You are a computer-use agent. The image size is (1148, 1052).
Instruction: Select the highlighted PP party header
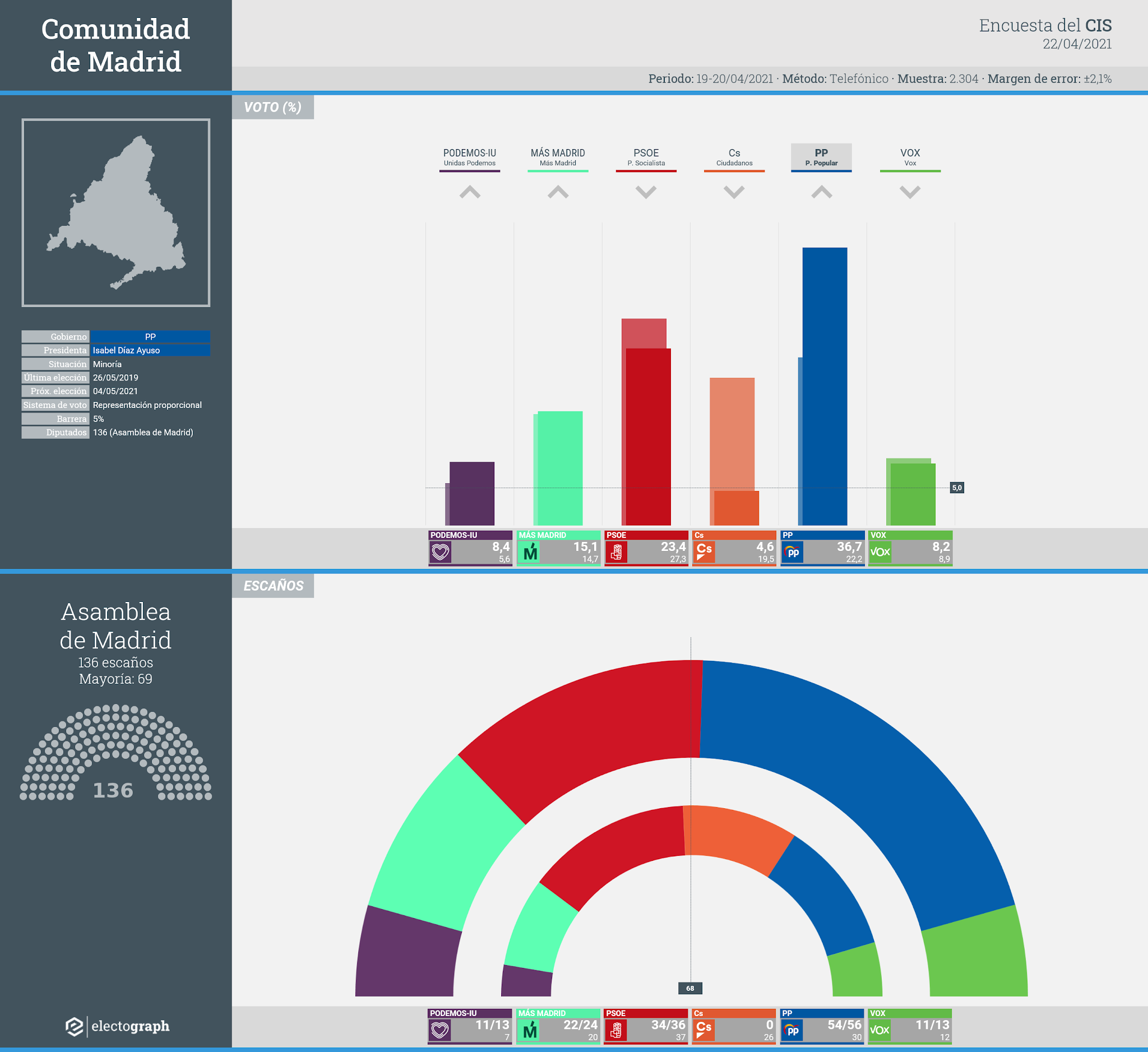pos(821,157)
